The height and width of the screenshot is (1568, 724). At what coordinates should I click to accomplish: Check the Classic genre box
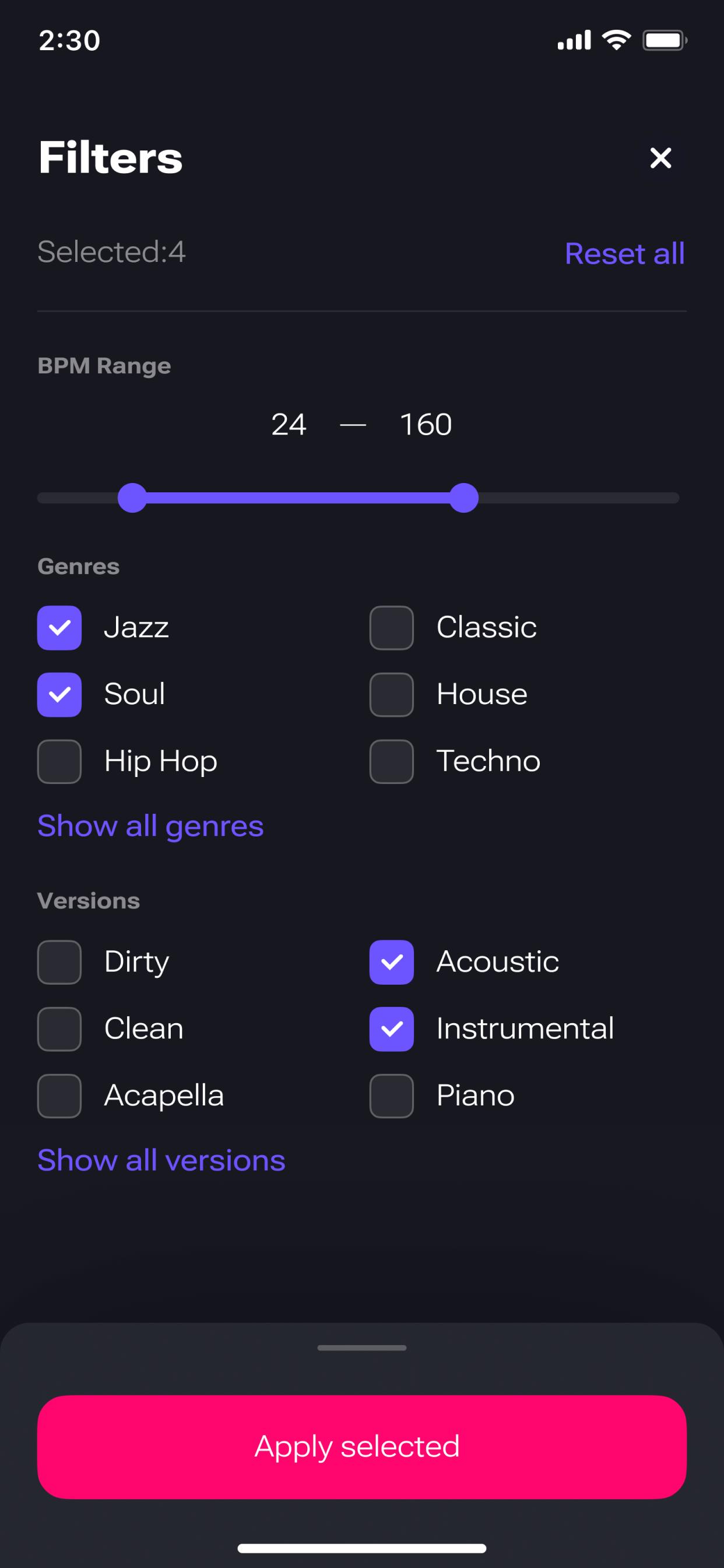click(392, 628)
